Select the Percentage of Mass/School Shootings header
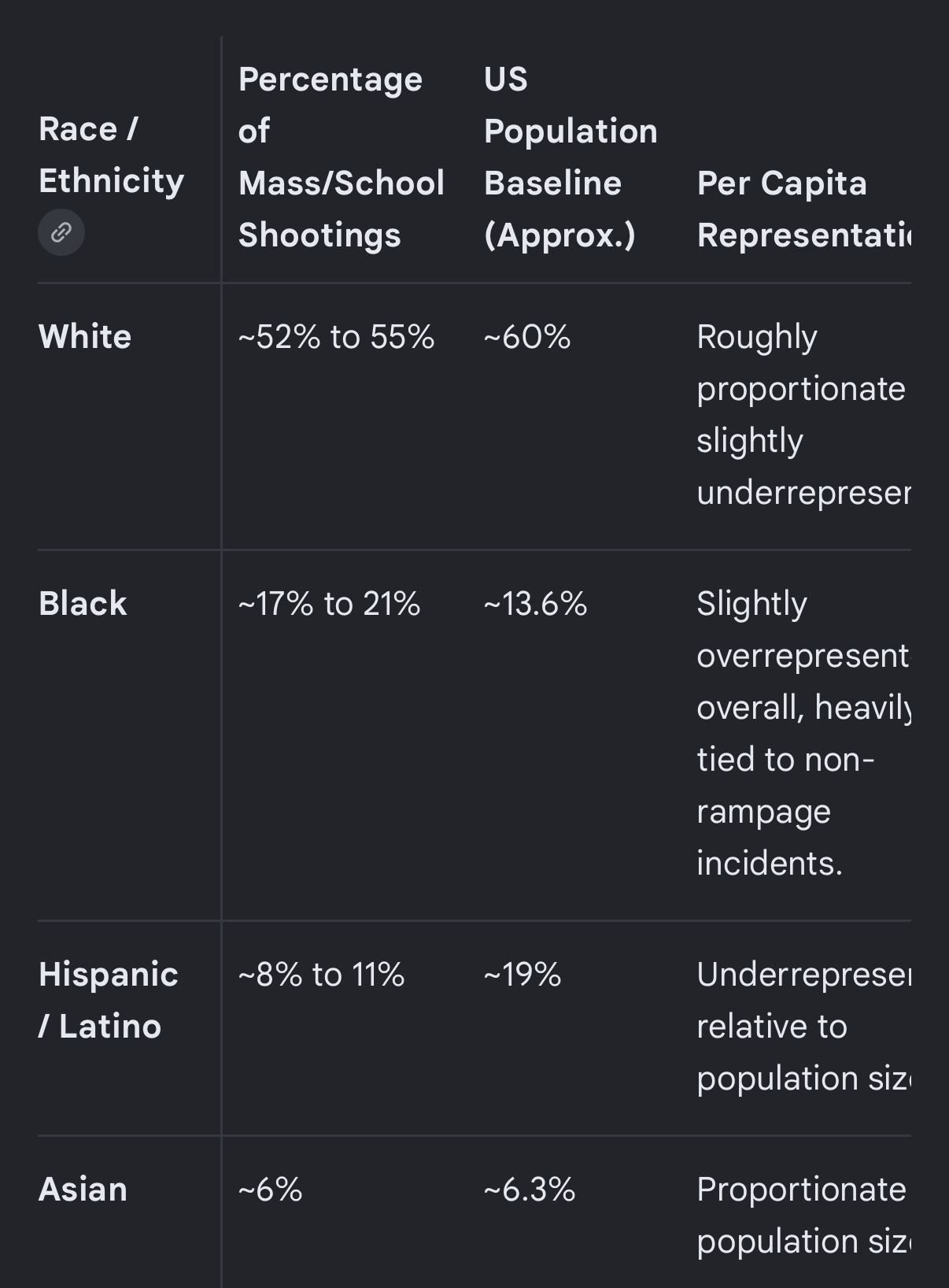 pyautogui.click(x=342, y=157)
